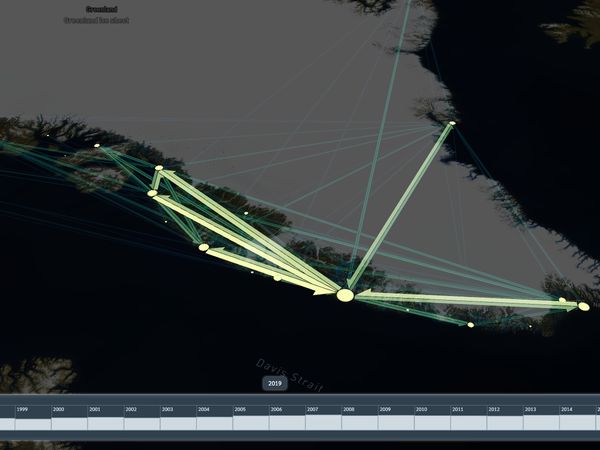Click the timeline bar segment below 2003
This screenshot has width=600, height=450.
click(178, 424)
